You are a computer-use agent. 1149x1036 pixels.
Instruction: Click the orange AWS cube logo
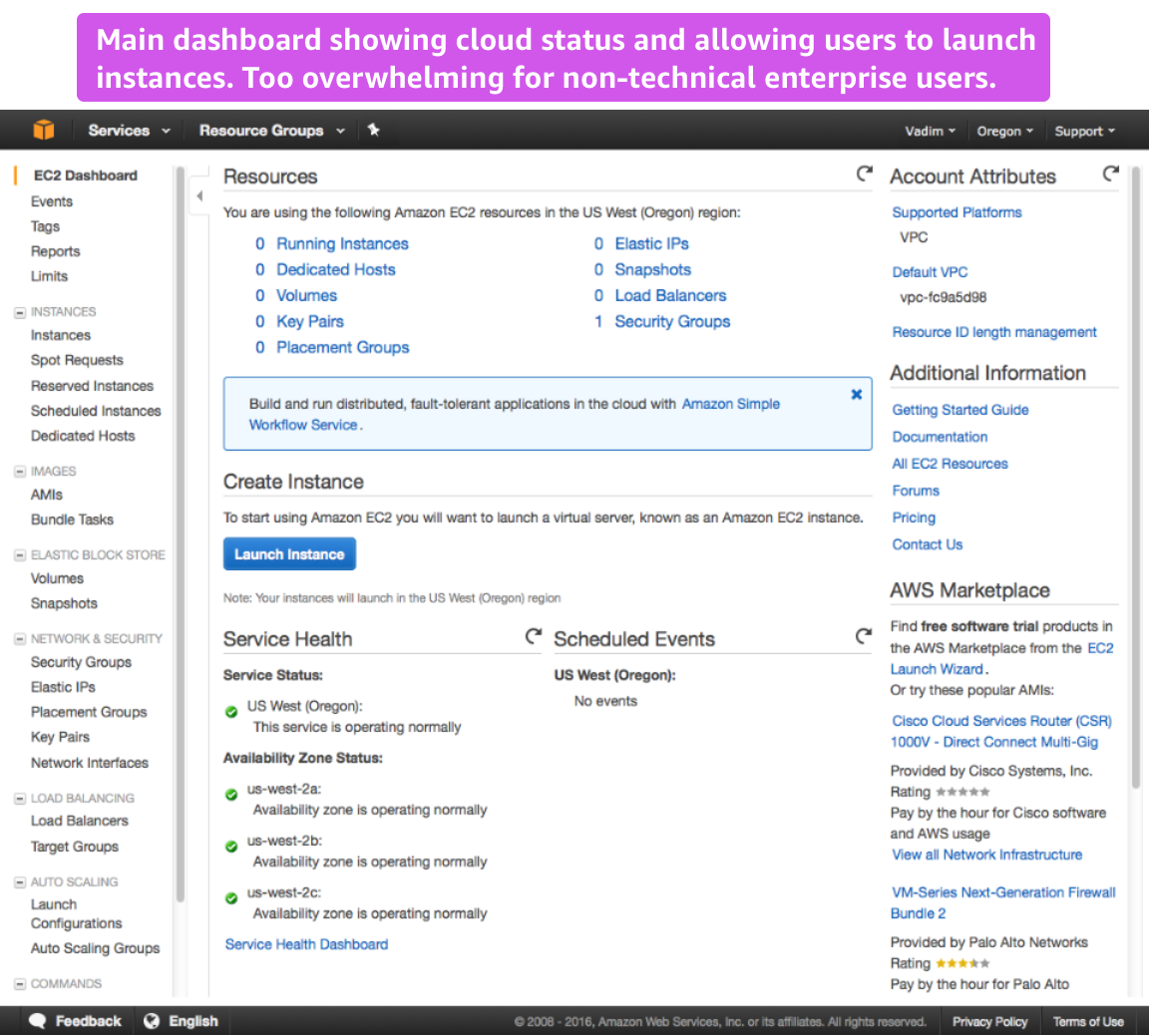[x=44, y=130]
